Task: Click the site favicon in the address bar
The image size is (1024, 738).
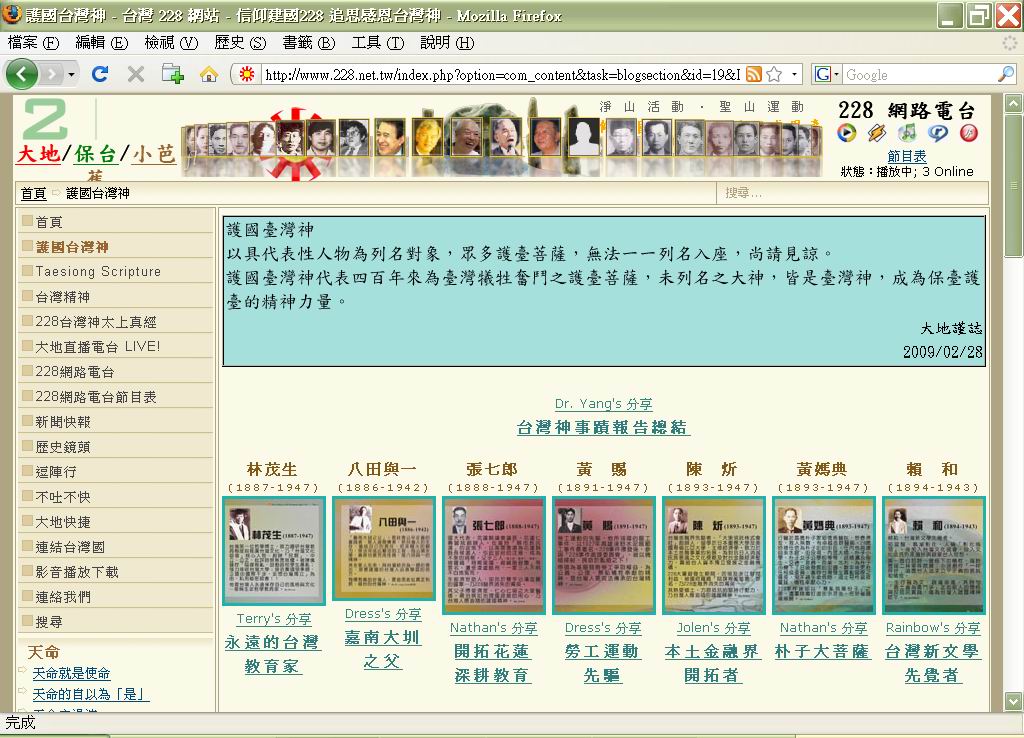Action: 247,74
